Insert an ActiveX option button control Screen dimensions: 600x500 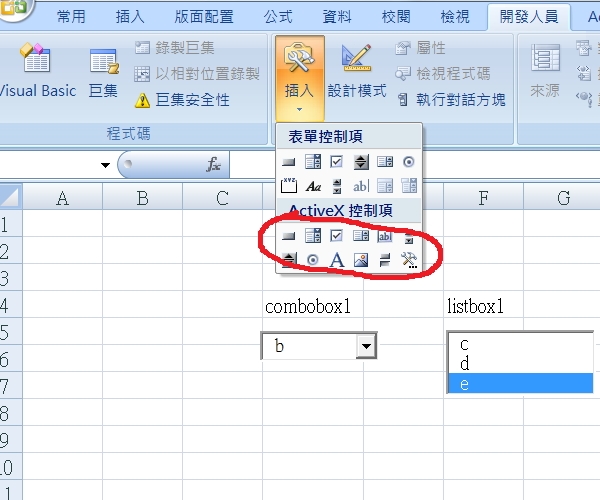313,260
